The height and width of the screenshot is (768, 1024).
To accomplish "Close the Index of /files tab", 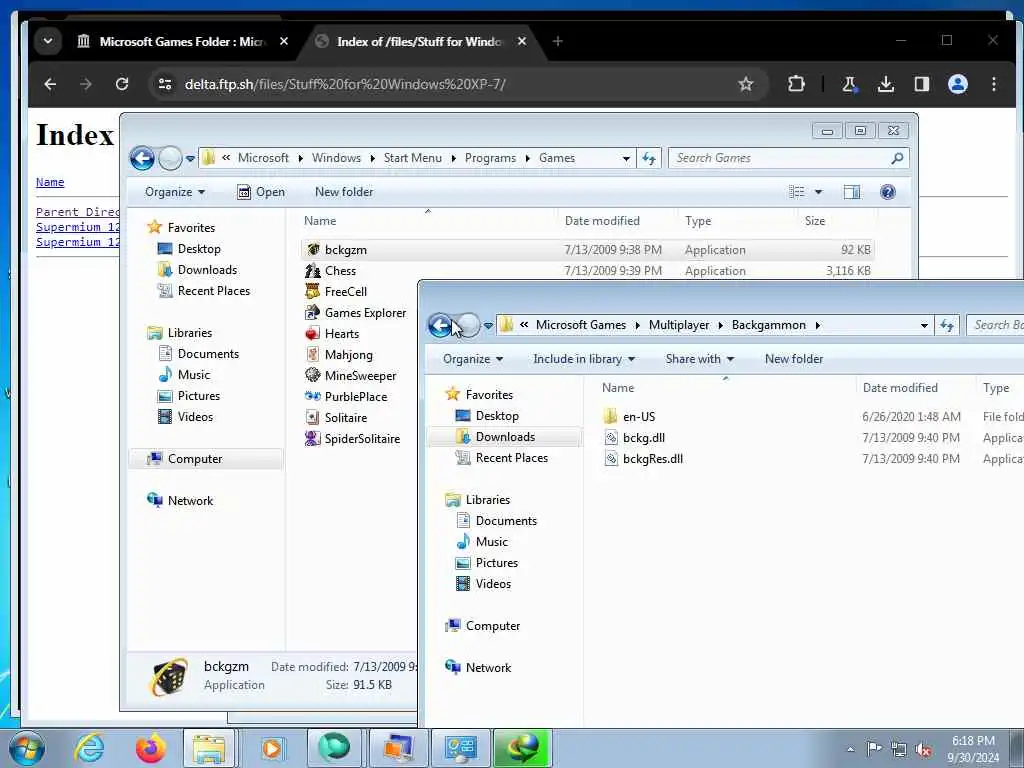I will (522, 41).
